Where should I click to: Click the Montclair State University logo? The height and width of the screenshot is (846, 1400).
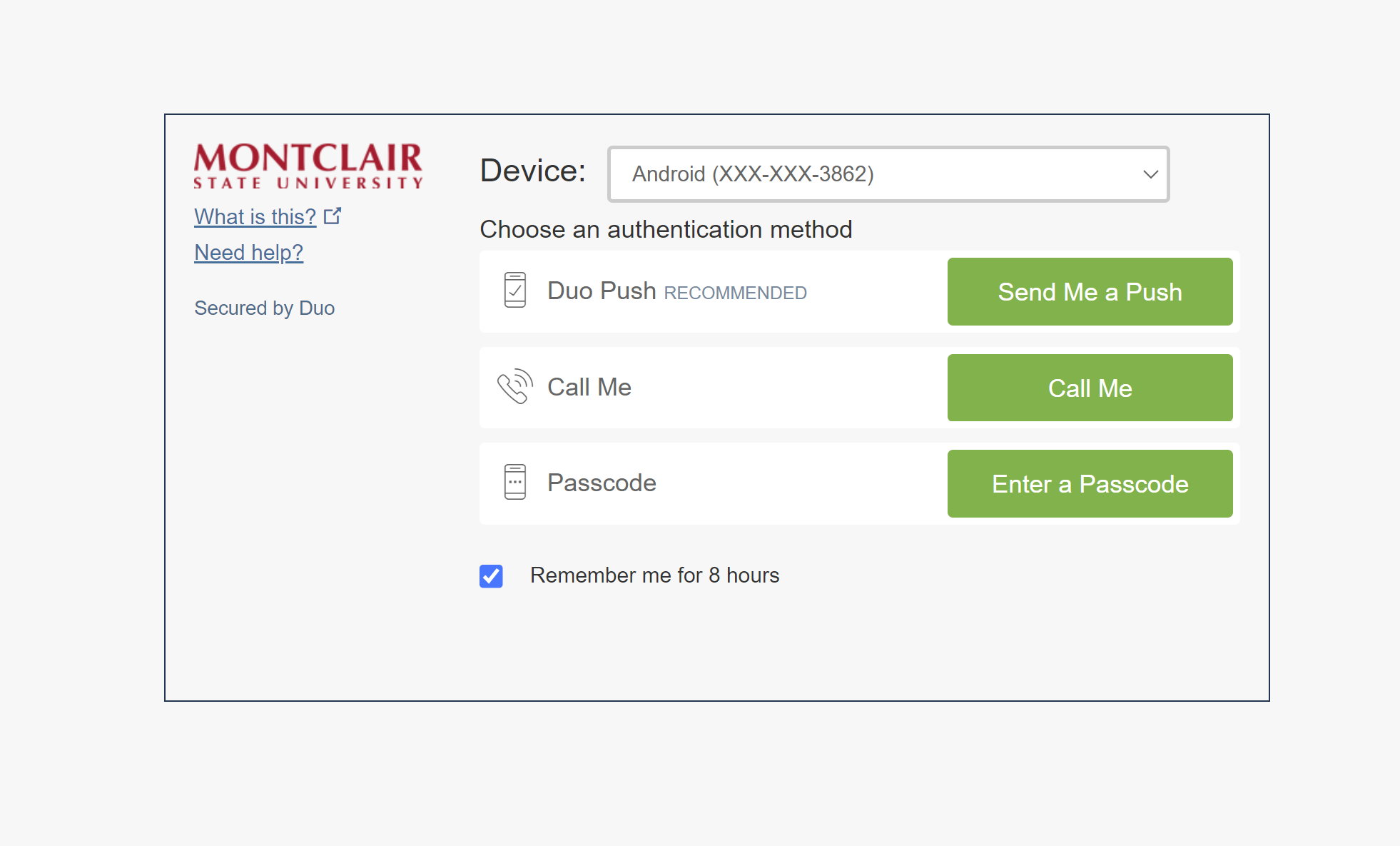pyautogui.click(x=308, y=166)
